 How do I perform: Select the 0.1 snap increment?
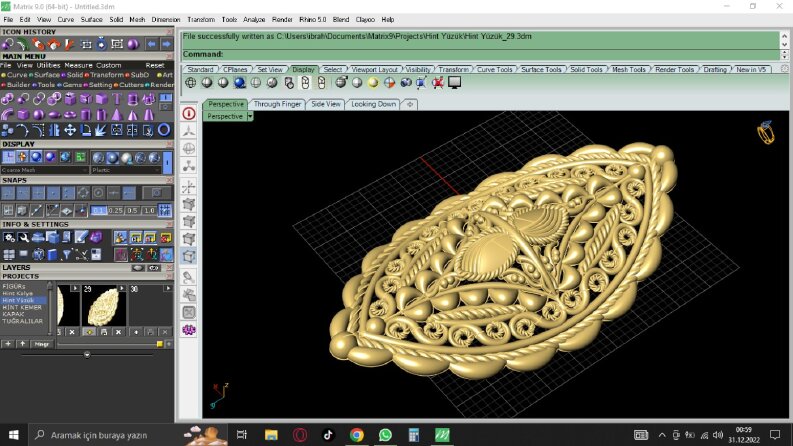pos(99,210)
